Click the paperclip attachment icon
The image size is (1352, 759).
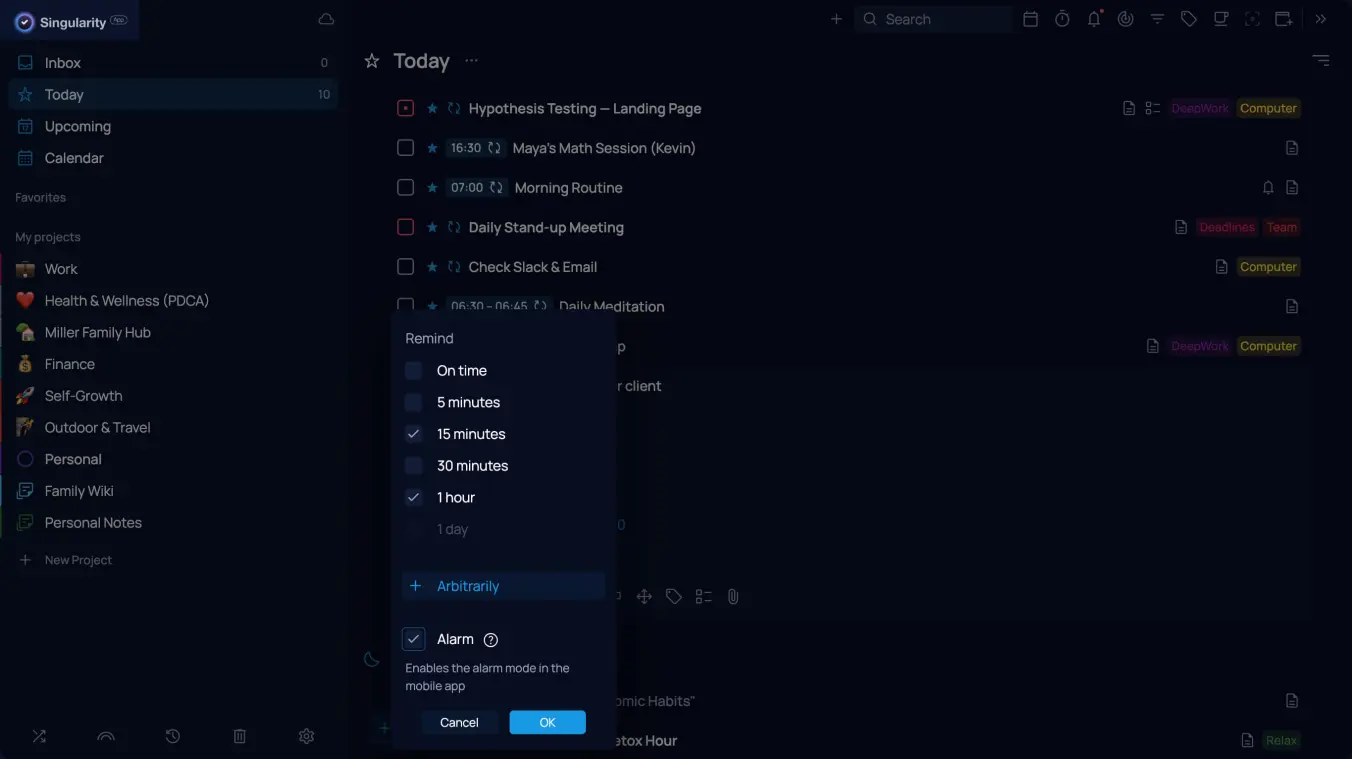coord(733,597)
